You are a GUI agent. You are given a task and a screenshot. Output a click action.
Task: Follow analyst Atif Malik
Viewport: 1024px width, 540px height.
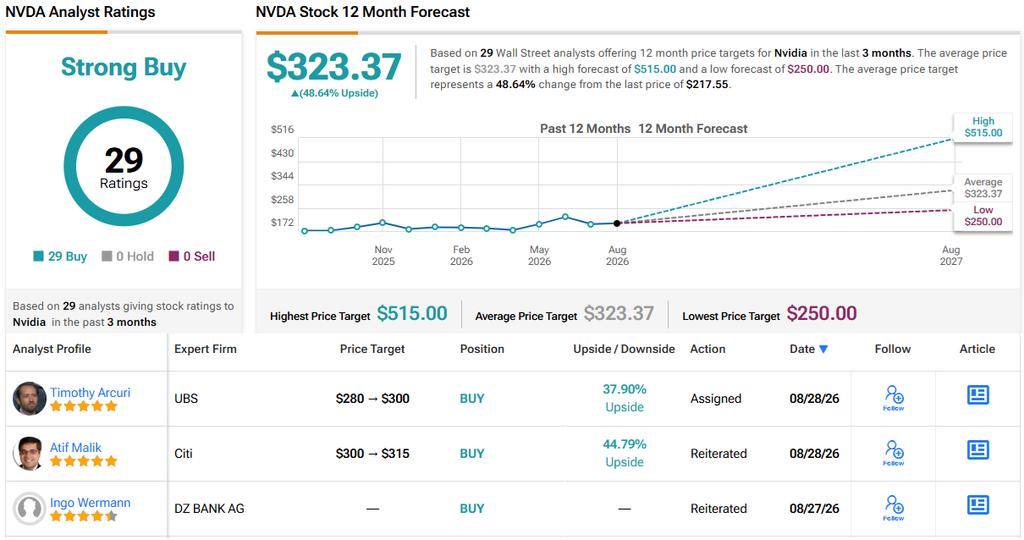pos(893,453)
